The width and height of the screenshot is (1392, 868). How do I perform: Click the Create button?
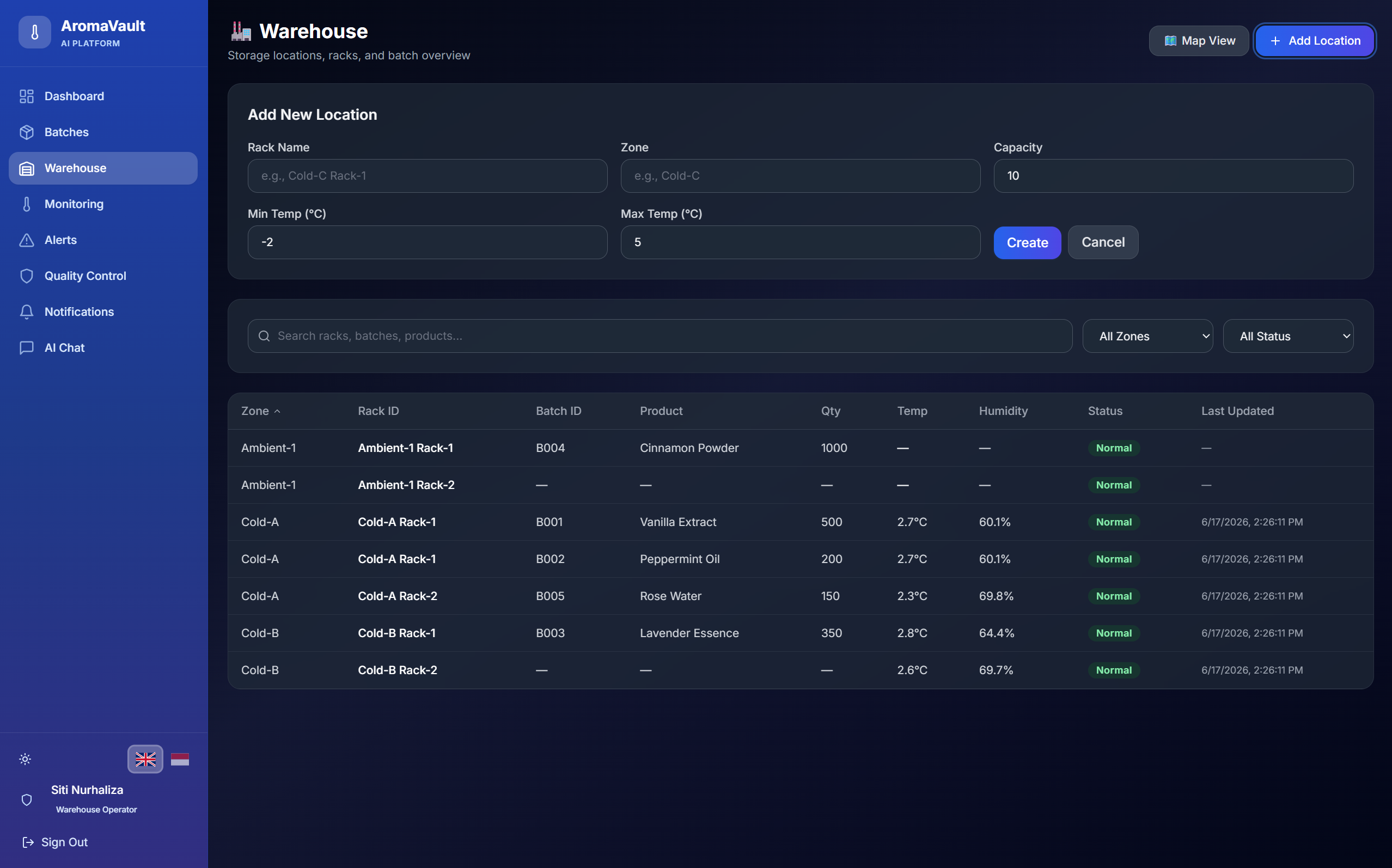coord(1027,242)
